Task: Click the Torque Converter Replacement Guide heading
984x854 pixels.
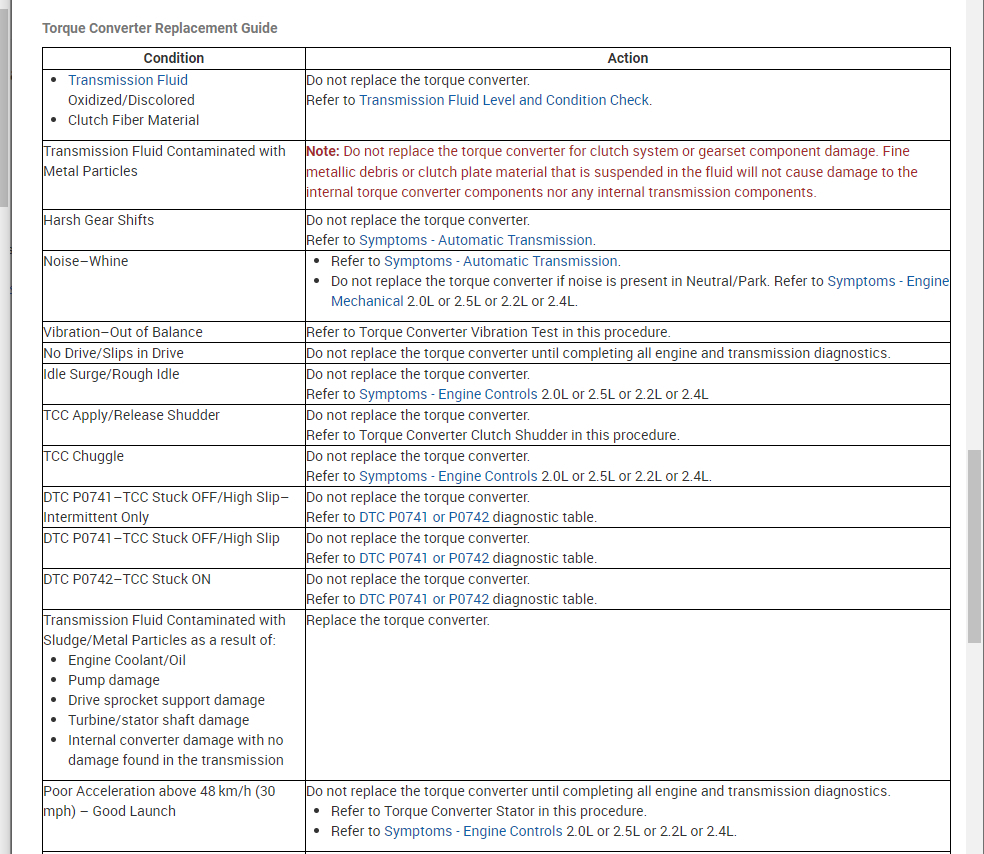Action: coord(159,28)
